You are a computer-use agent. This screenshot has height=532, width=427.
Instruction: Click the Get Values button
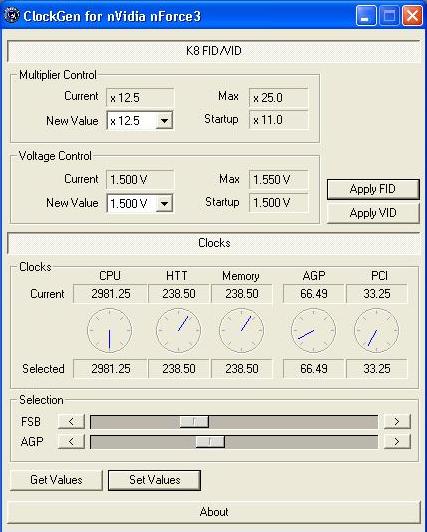56,480
